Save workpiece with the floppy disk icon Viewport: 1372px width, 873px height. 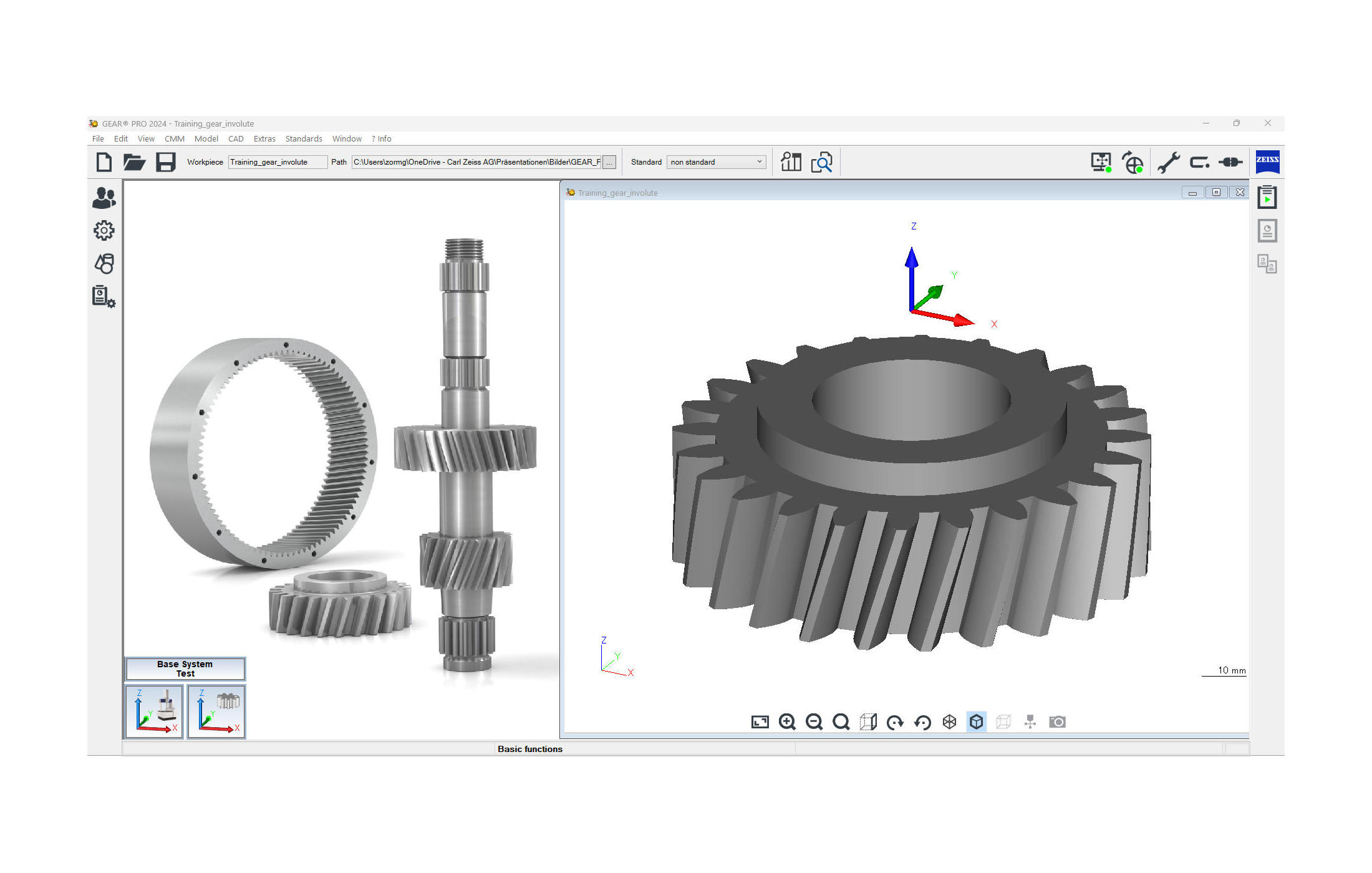tap(165, 162)
